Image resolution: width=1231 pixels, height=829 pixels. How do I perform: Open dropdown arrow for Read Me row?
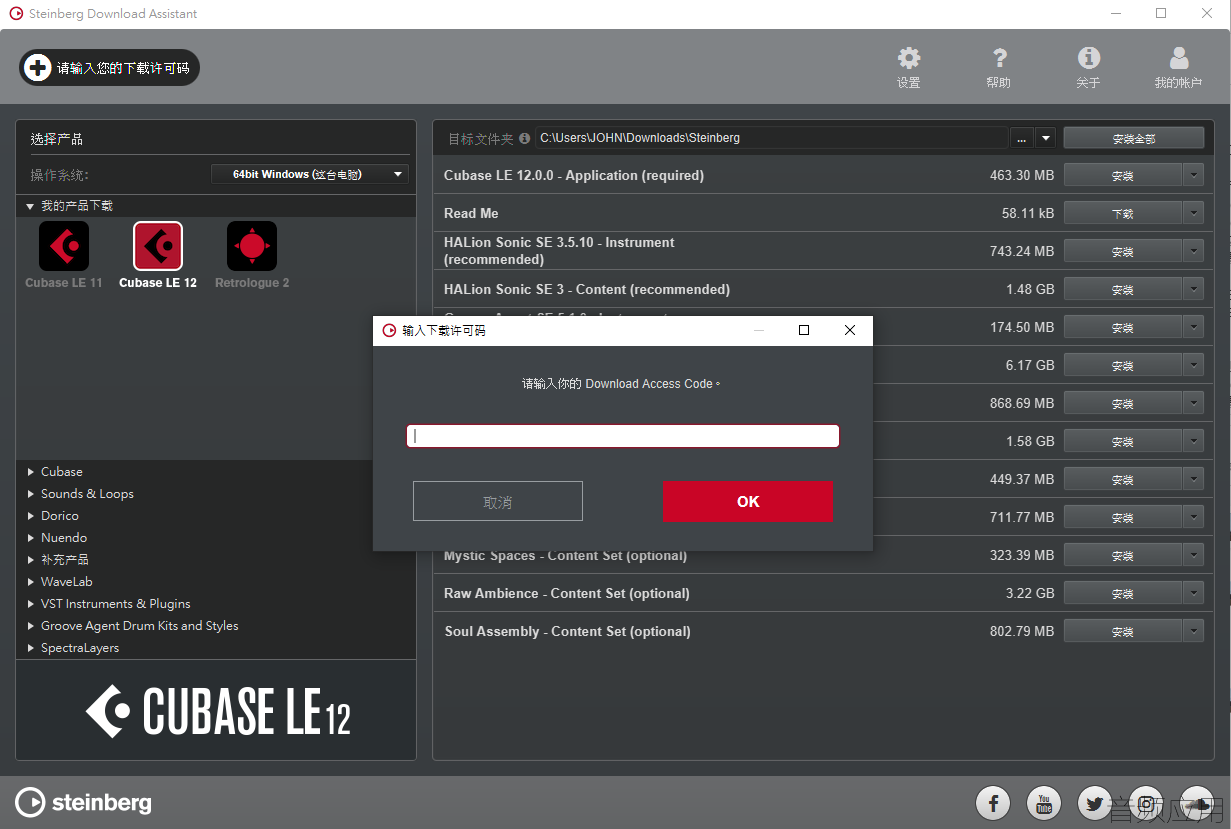pyautogui.click(x=1193, y=213)
